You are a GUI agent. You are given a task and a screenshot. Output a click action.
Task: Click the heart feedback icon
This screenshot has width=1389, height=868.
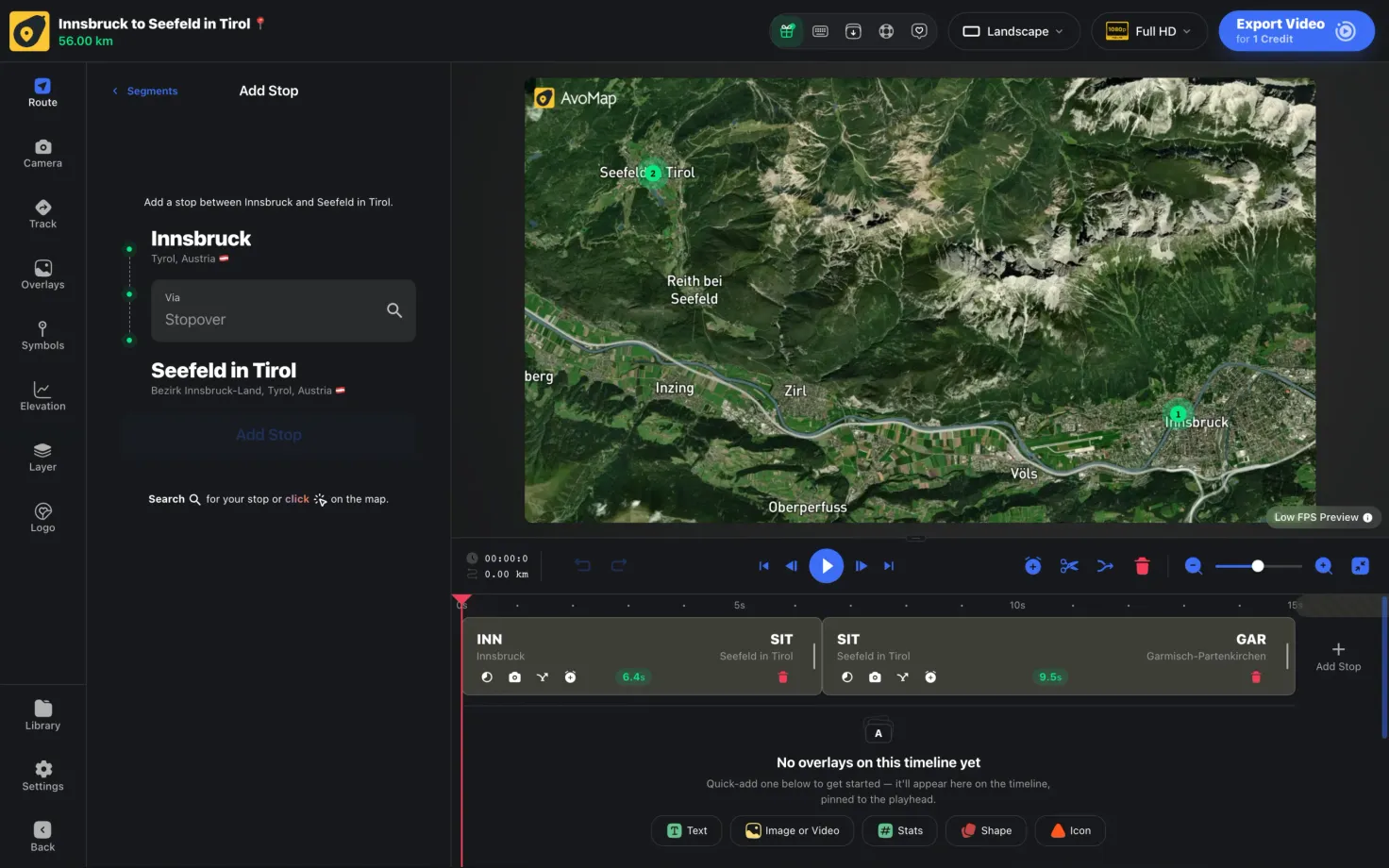919,31
